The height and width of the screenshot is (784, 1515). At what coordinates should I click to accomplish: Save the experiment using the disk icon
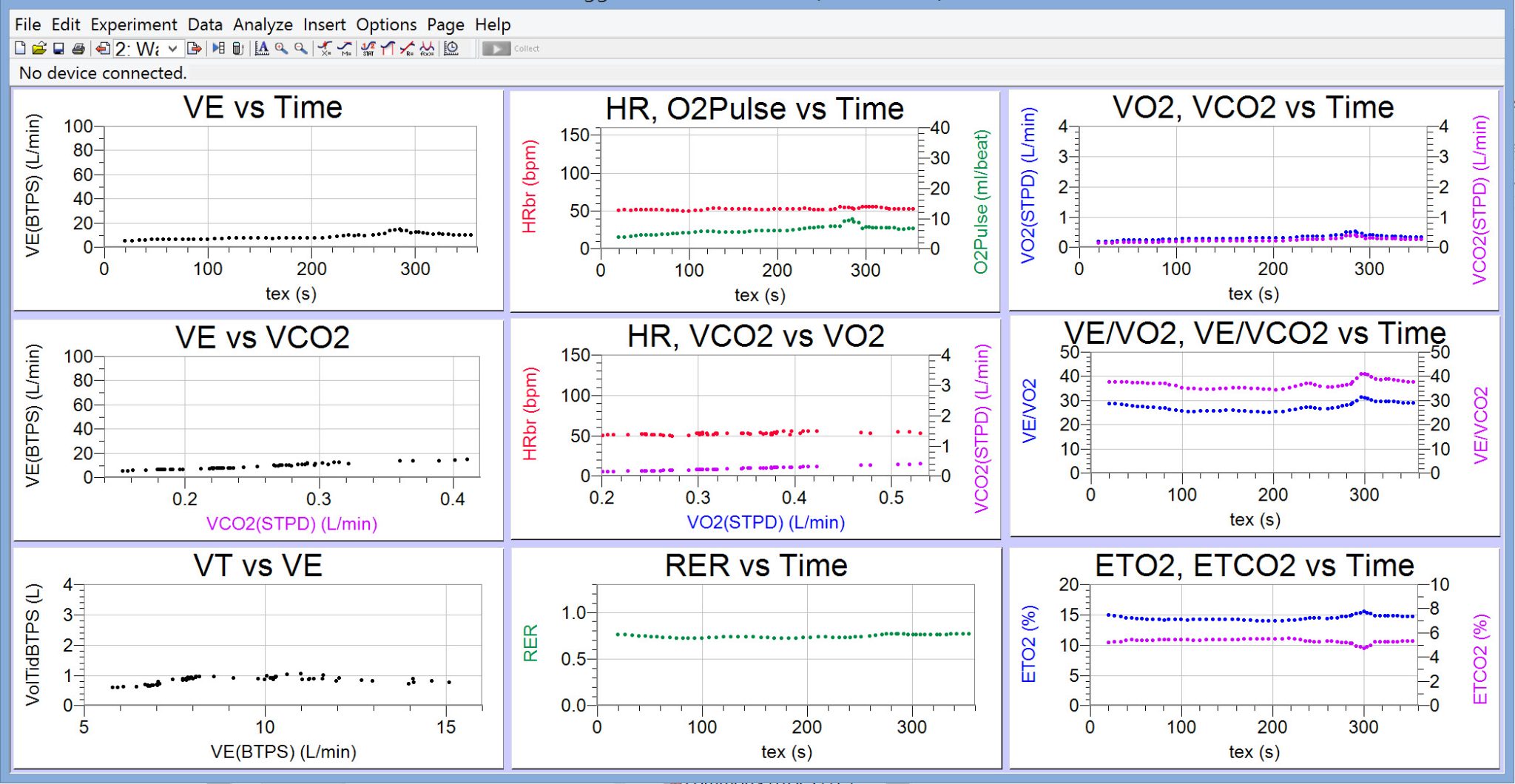coord(58,49)
